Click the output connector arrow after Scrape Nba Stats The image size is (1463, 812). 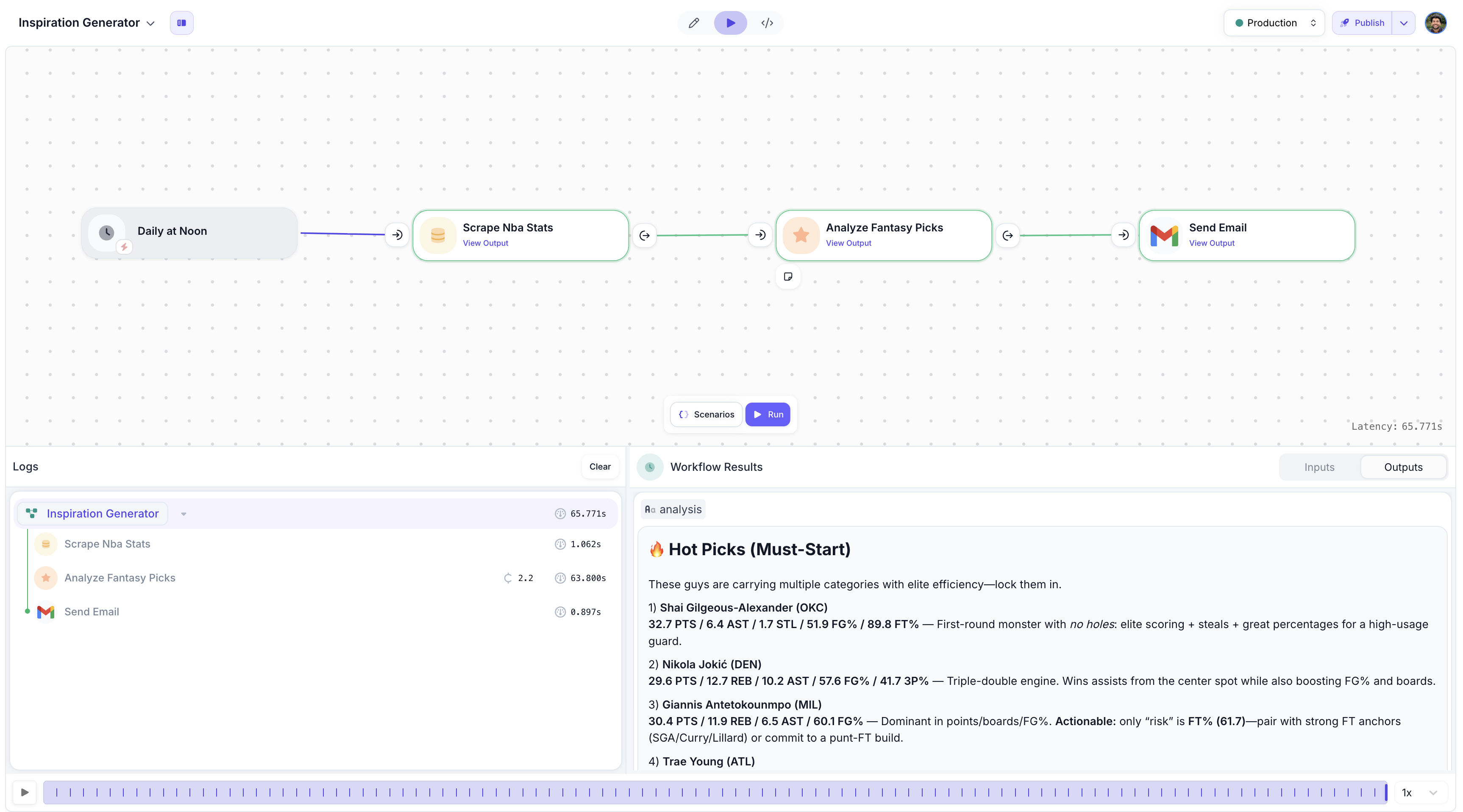(645, 235)
